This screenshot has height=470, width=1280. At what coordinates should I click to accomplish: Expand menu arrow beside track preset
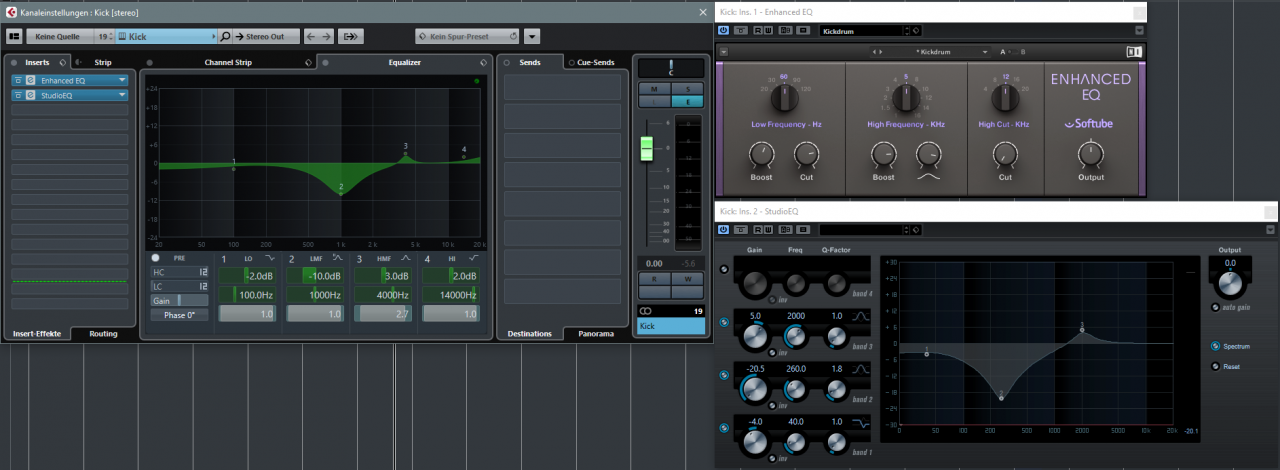tap(531, 36)
